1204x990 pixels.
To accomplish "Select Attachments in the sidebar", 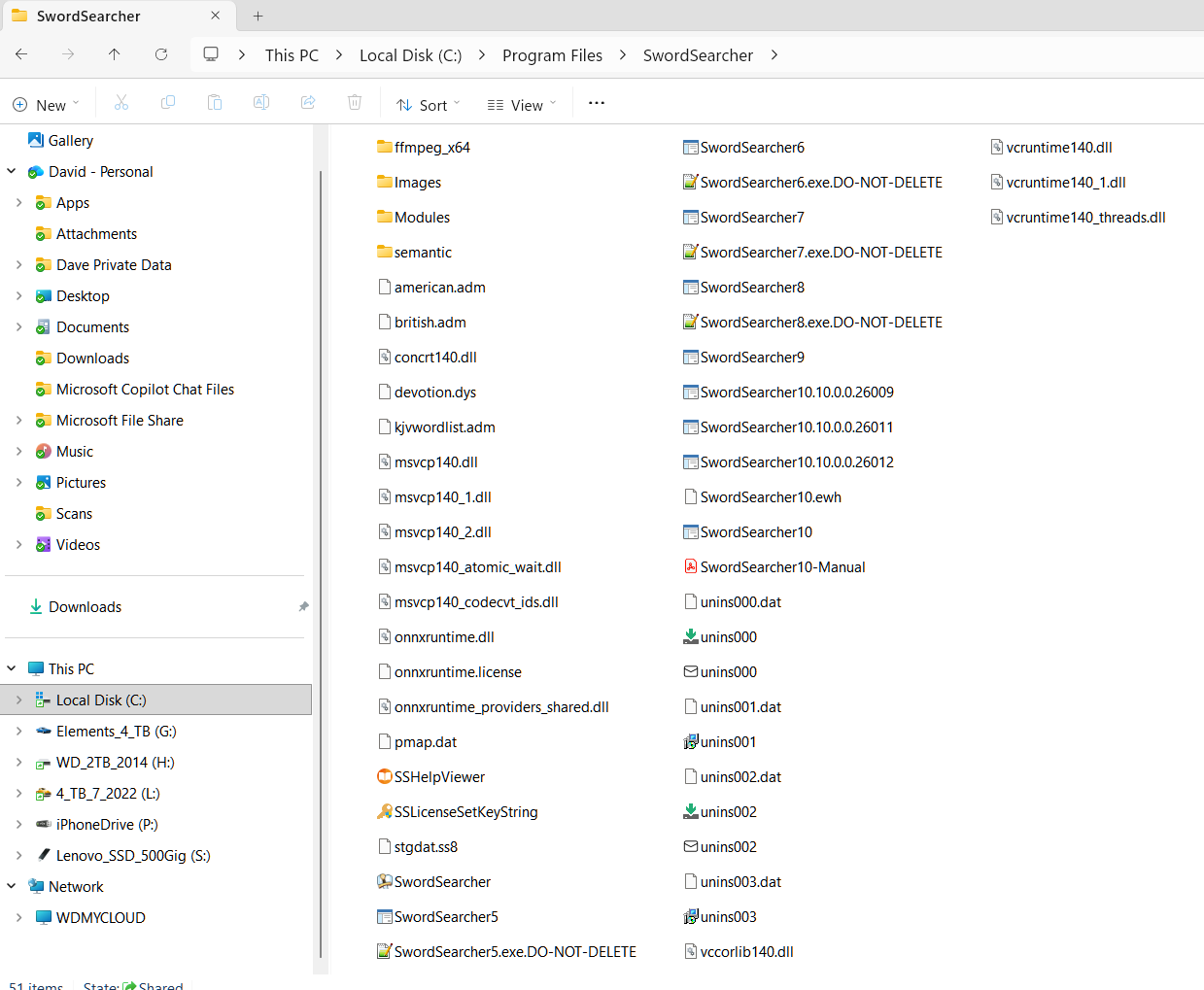I will pos(96,233).
